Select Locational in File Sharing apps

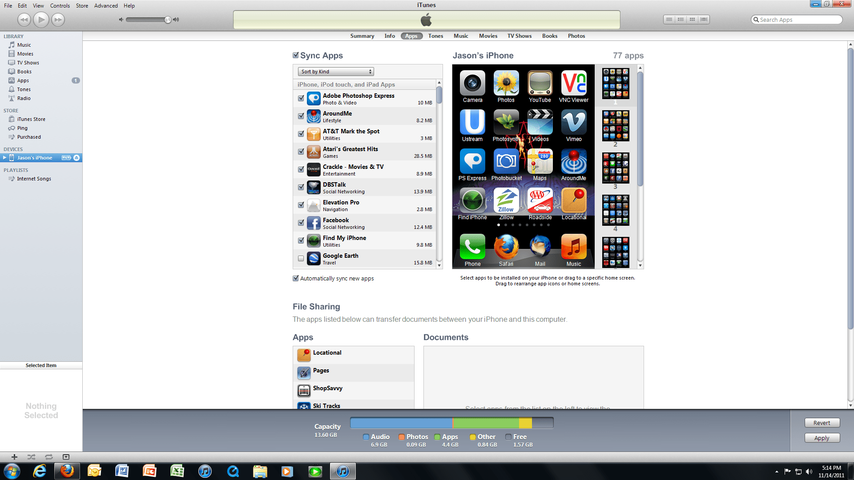pos(353,355)
